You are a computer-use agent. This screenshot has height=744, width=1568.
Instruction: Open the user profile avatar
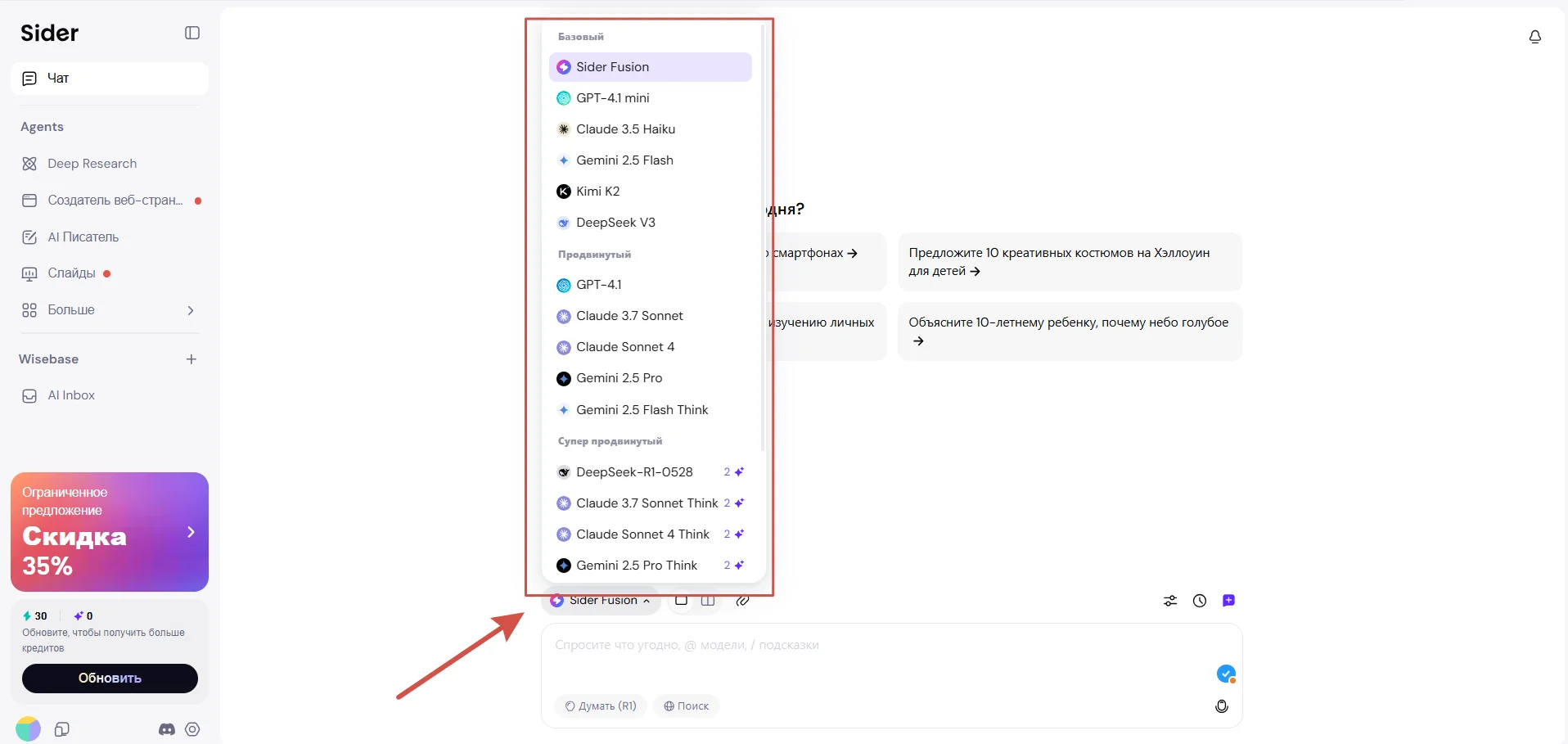pos(28,729)
